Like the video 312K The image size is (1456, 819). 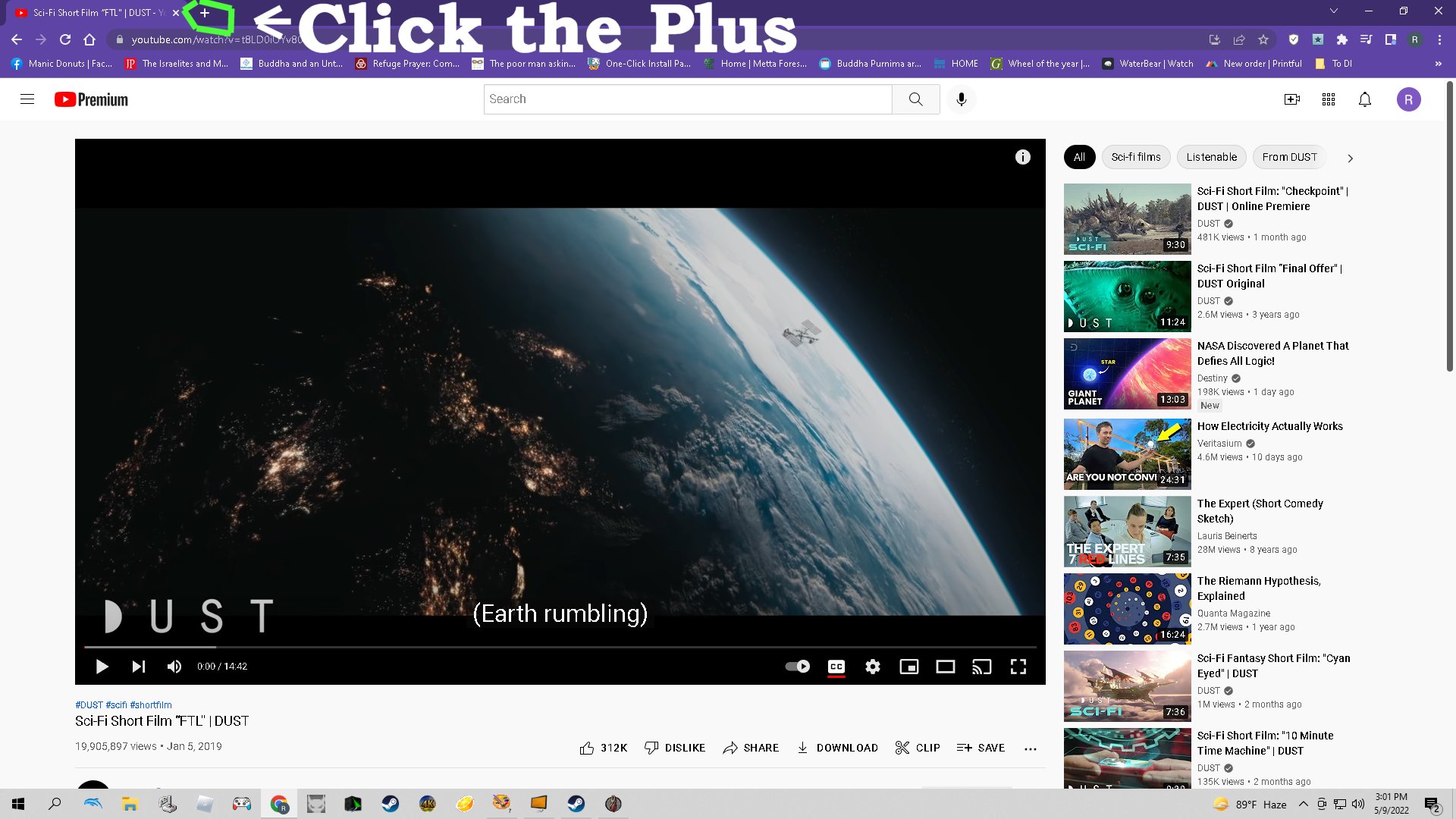(604, 748)
